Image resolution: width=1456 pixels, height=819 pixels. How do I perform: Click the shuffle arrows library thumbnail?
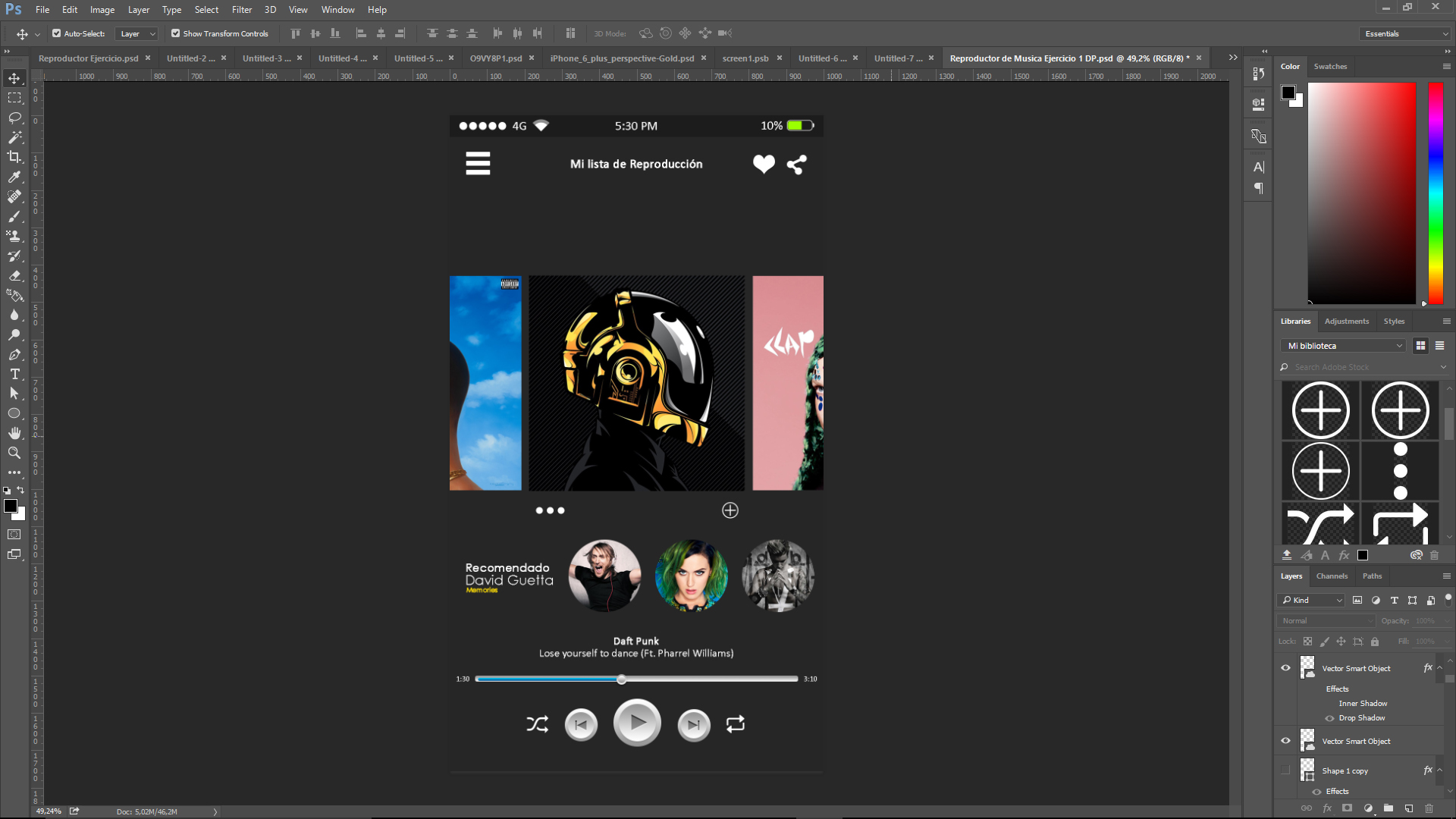pos(1320,524)
